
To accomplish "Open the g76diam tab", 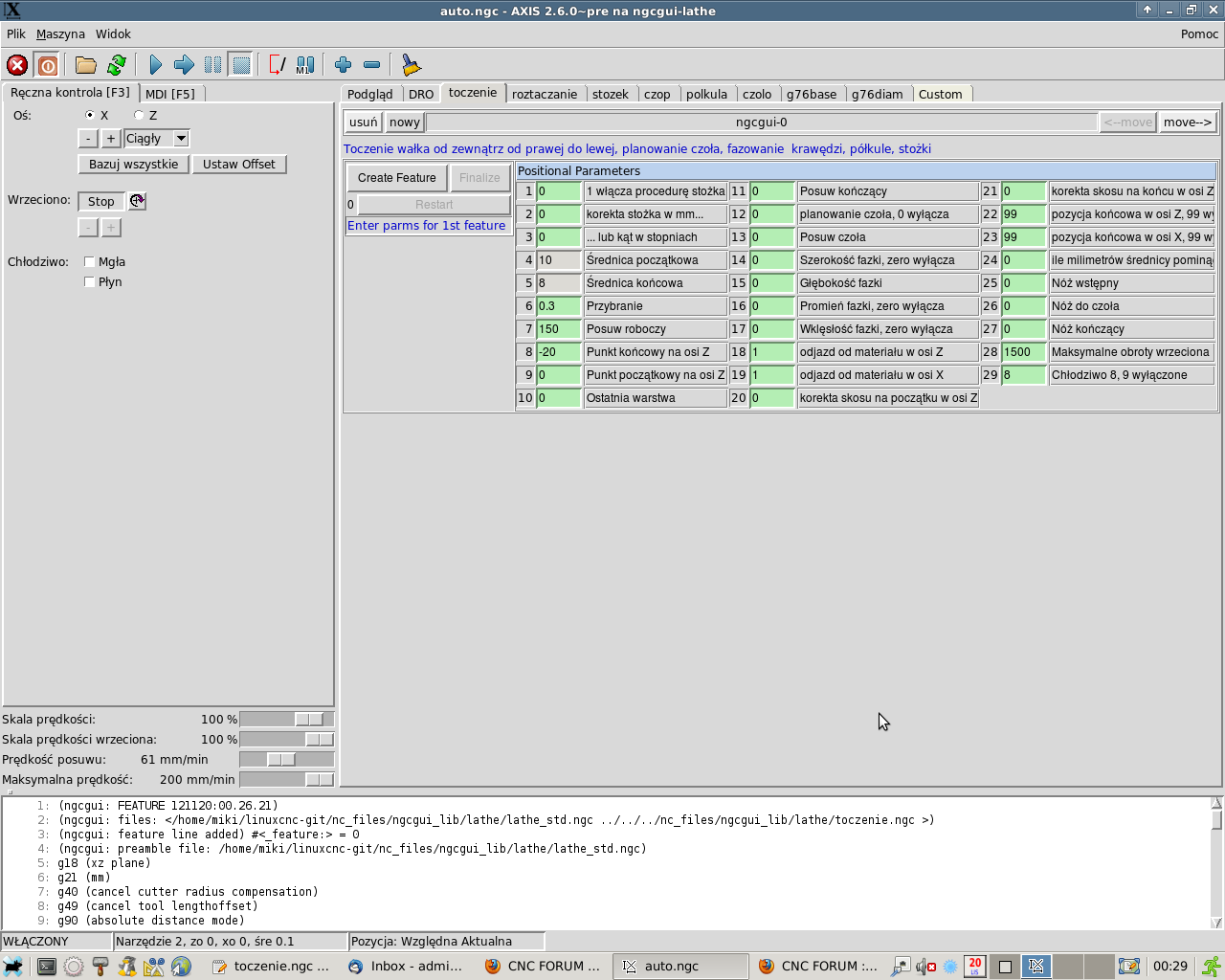I will tap(878, 94).
